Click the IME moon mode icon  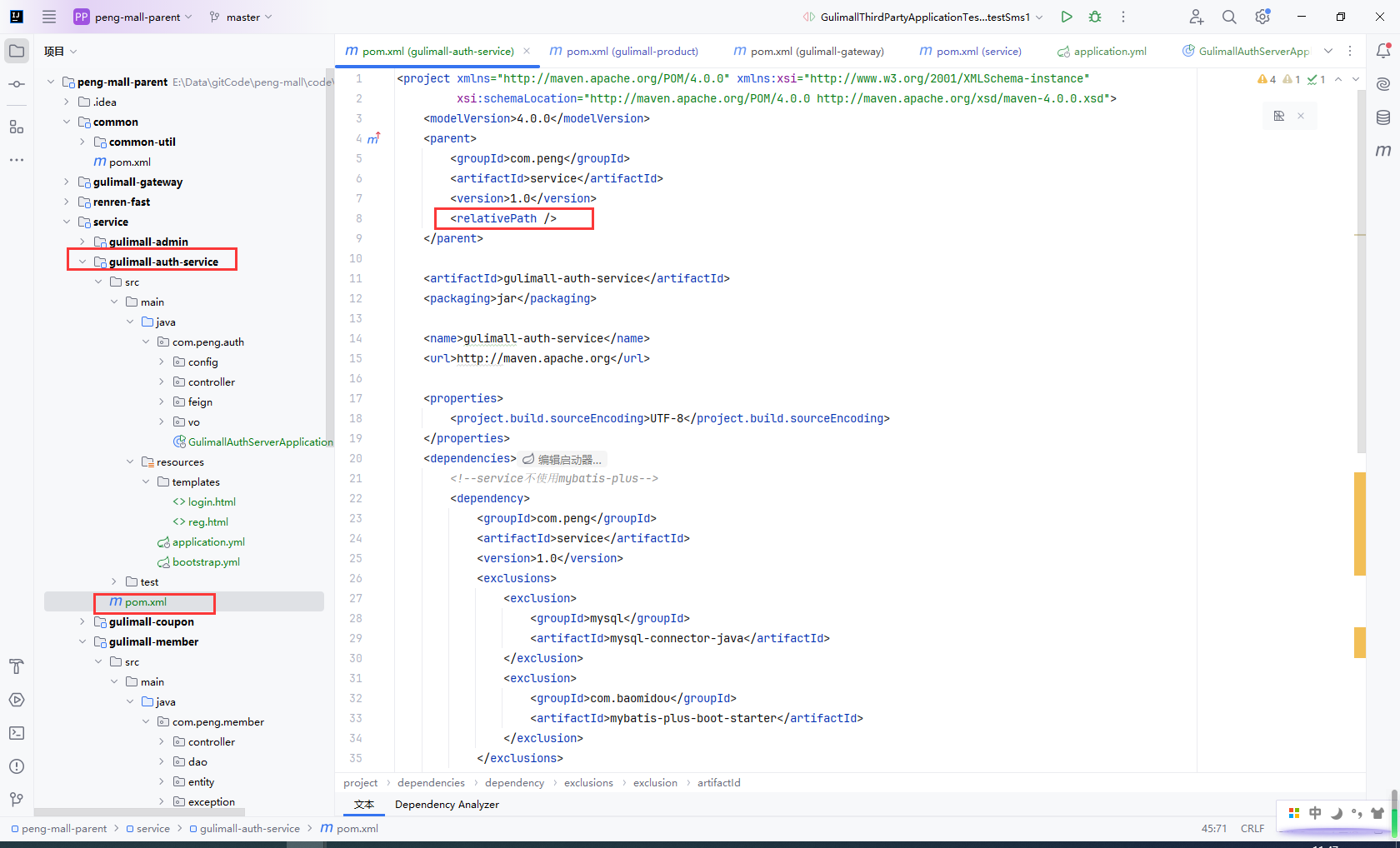1336,813
